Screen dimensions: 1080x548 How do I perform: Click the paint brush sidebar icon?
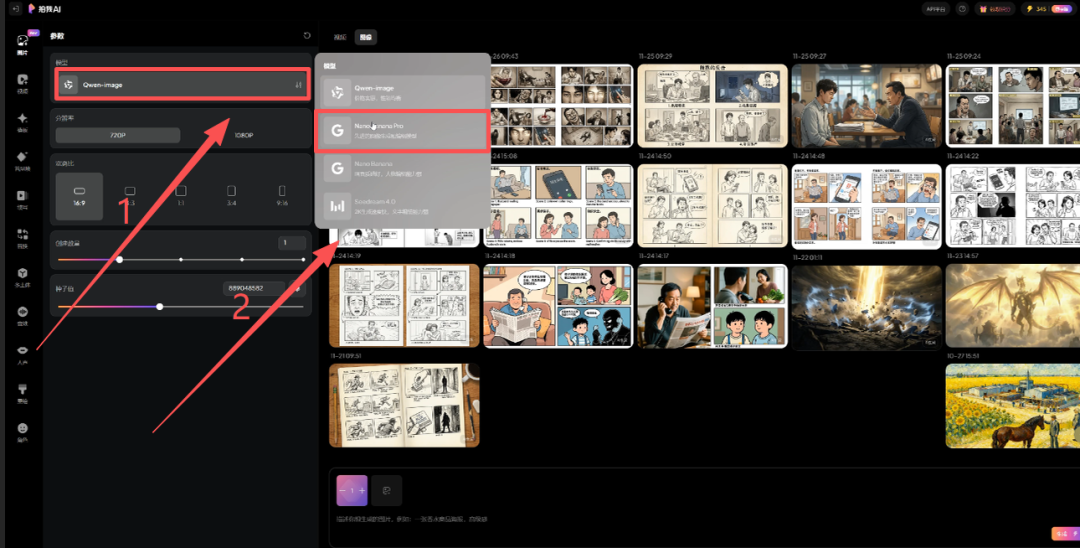click(x=22, y=391)
